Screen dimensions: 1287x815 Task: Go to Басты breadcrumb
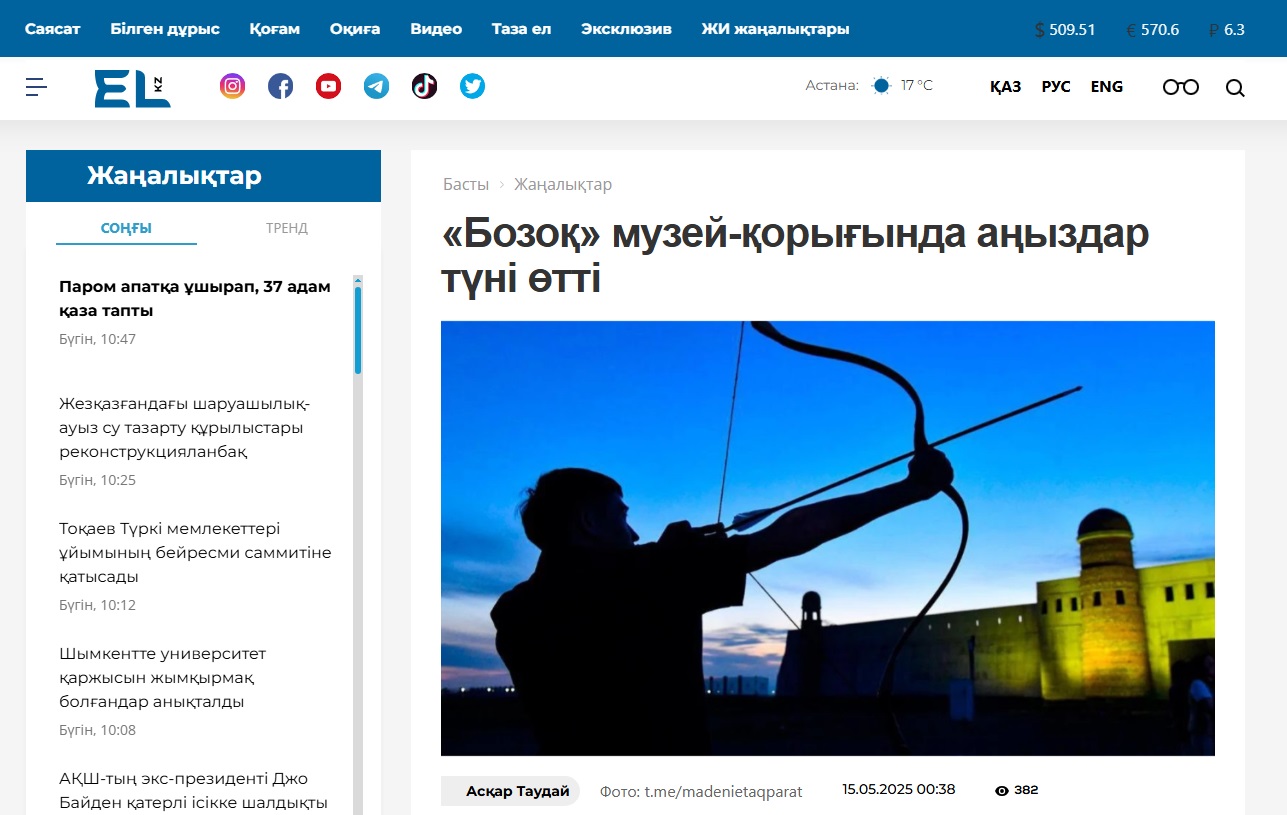(466, 184)
